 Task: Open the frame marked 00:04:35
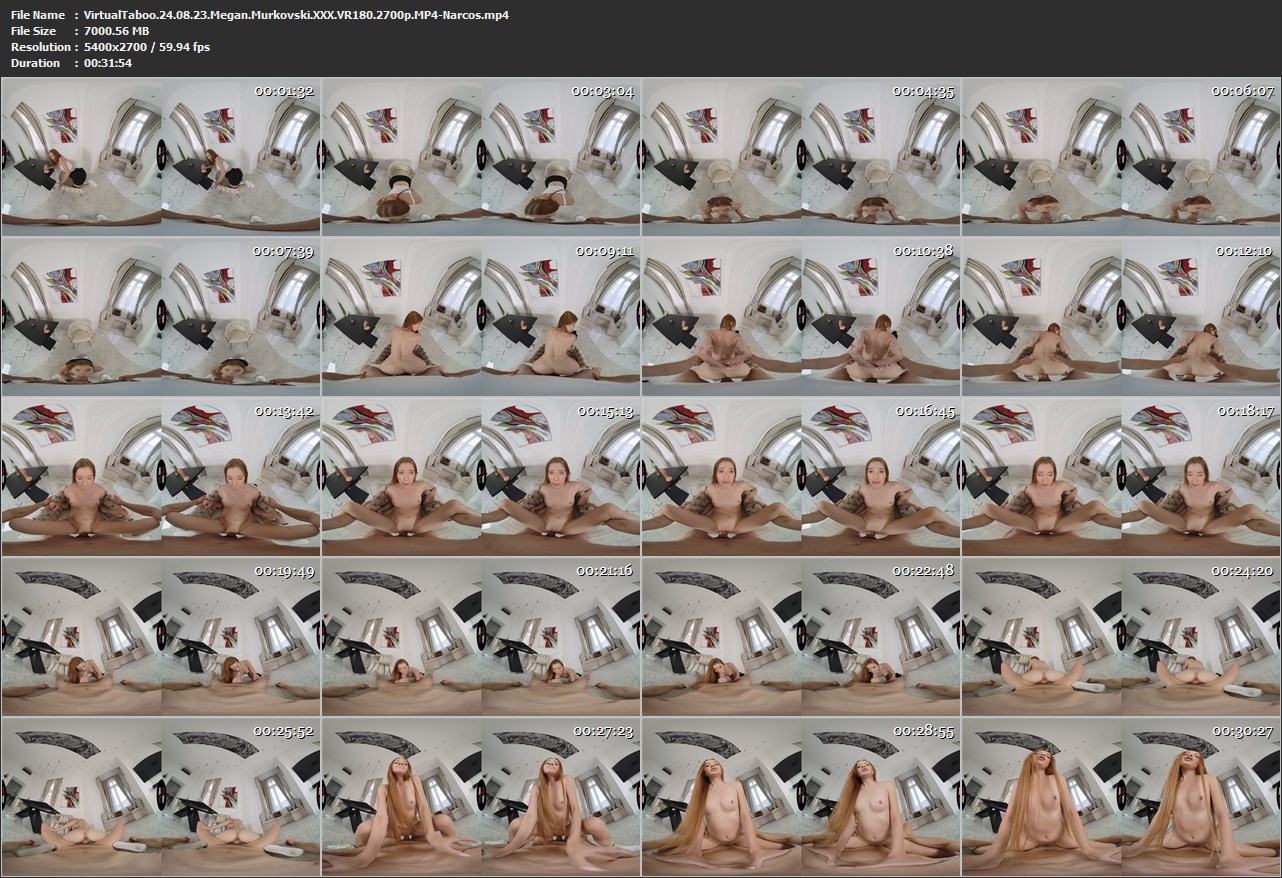click(x=801, y=156)
